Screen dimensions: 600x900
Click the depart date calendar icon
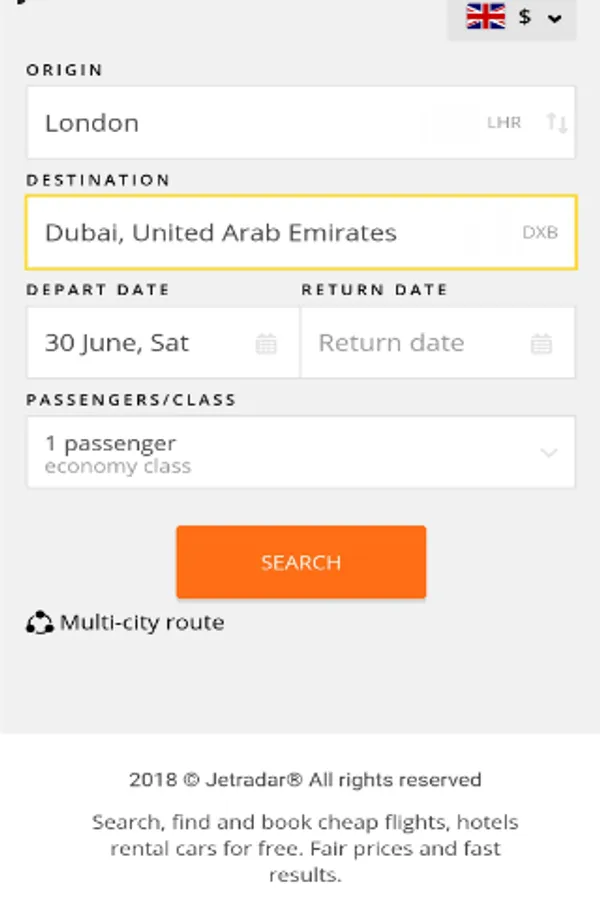click(266, 344)
